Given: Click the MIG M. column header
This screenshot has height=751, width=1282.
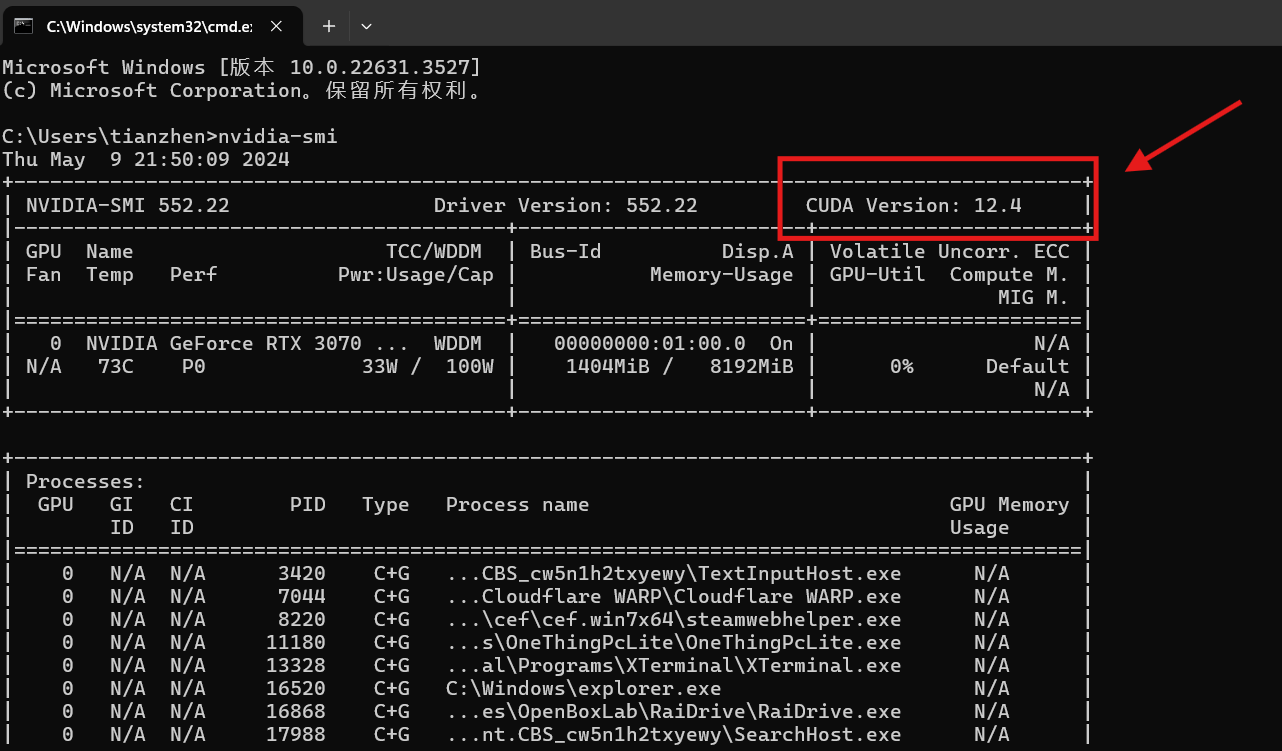Looking at the screenshot, I should click(1034, 298).
